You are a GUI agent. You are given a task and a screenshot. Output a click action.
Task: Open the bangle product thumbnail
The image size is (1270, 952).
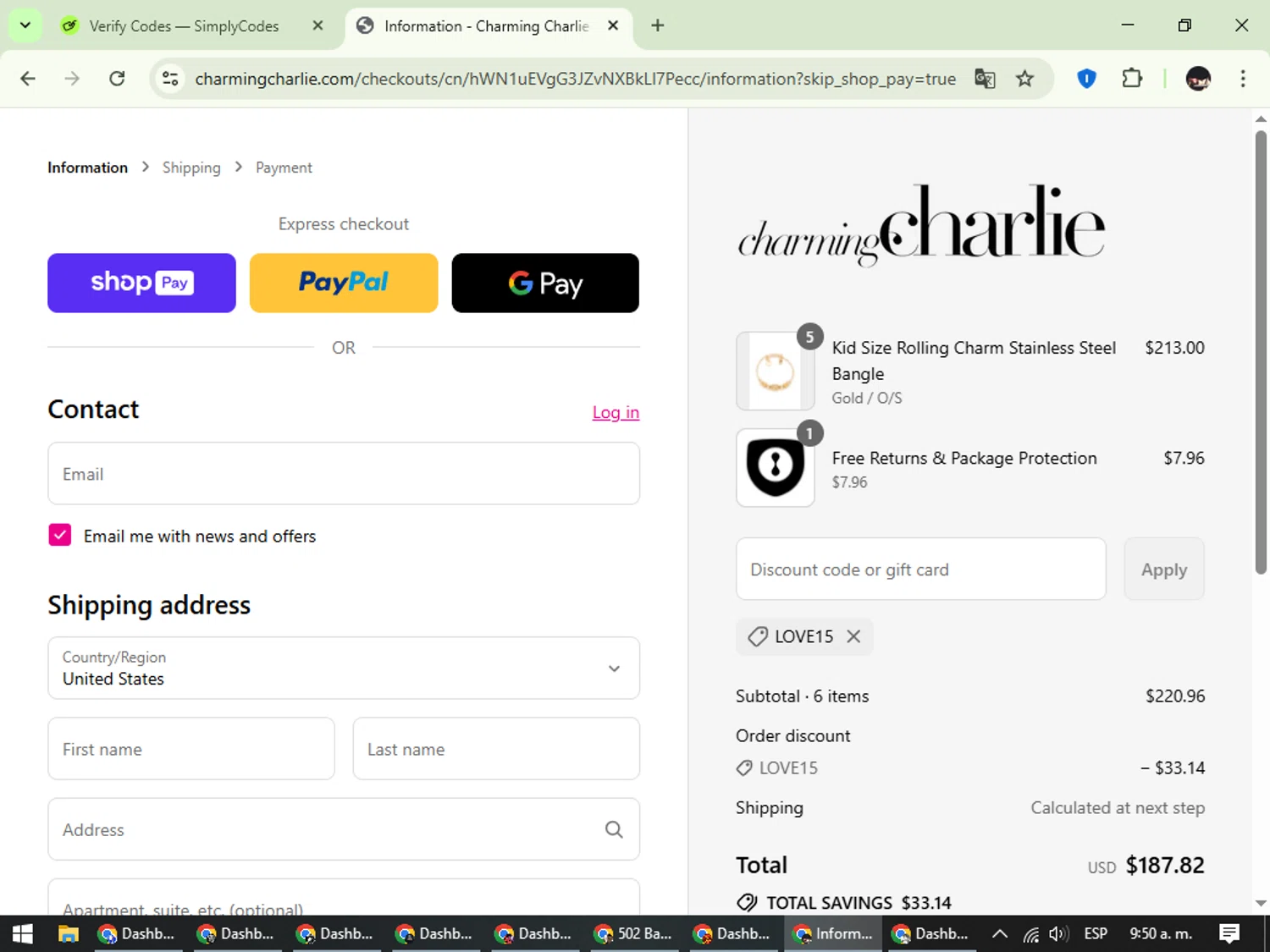click(775, 371)
